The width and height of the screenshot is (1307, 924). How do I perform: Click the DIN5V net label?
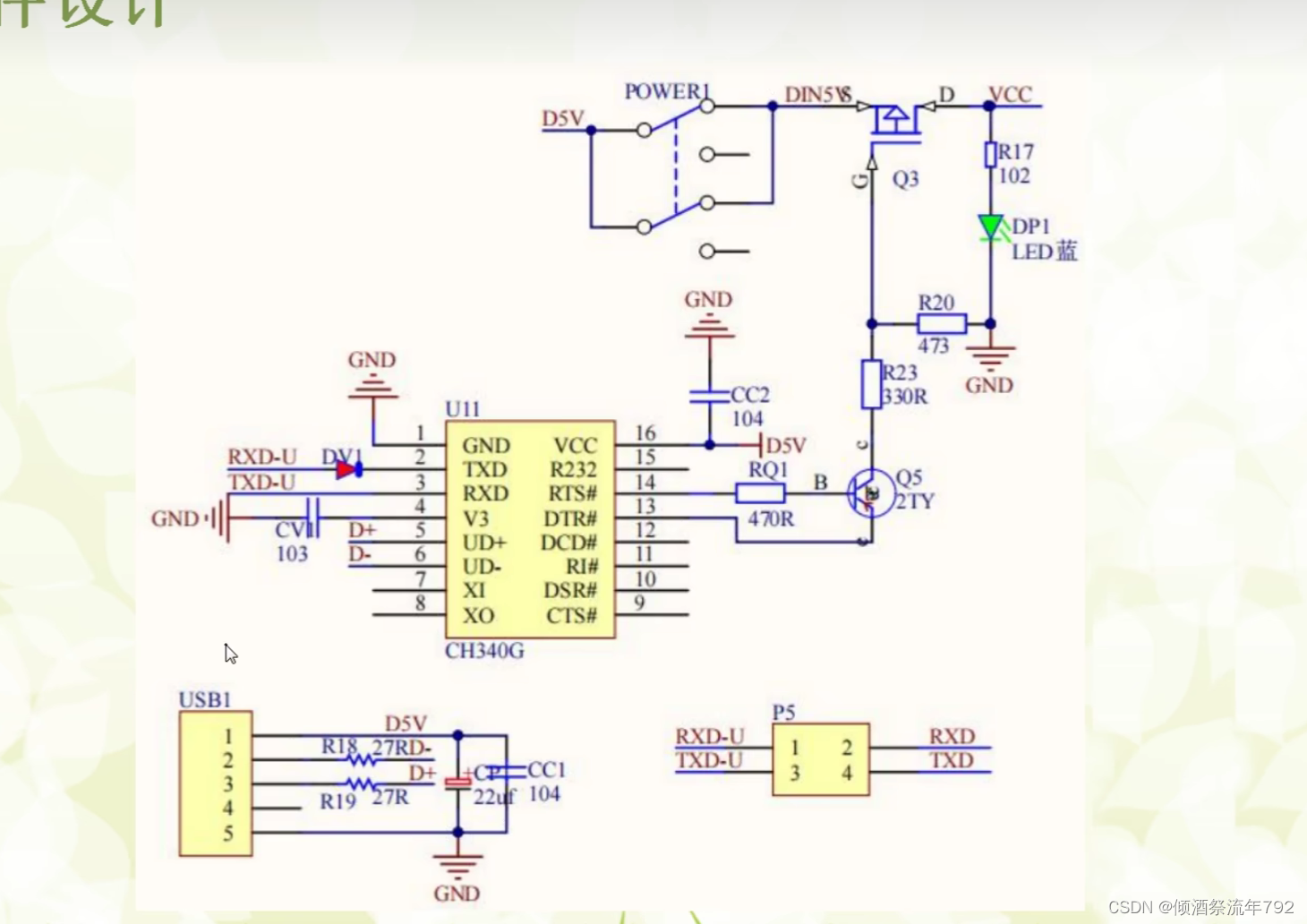coord(817,94)
